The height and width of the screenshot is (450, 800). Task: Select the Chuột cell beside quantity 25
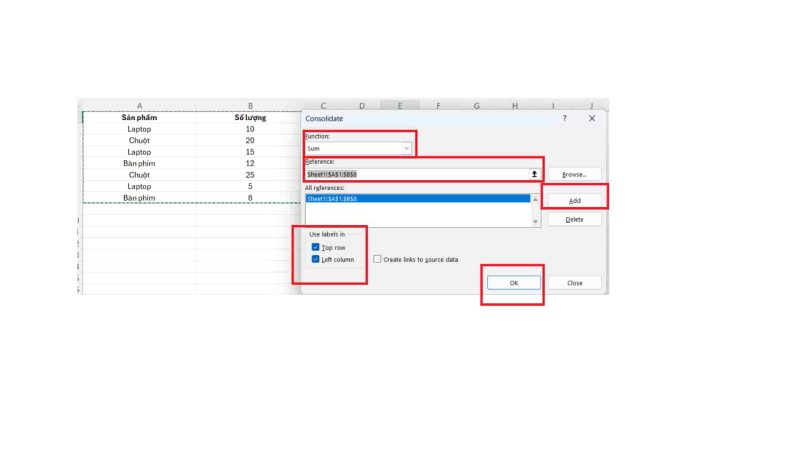(139, 175)
